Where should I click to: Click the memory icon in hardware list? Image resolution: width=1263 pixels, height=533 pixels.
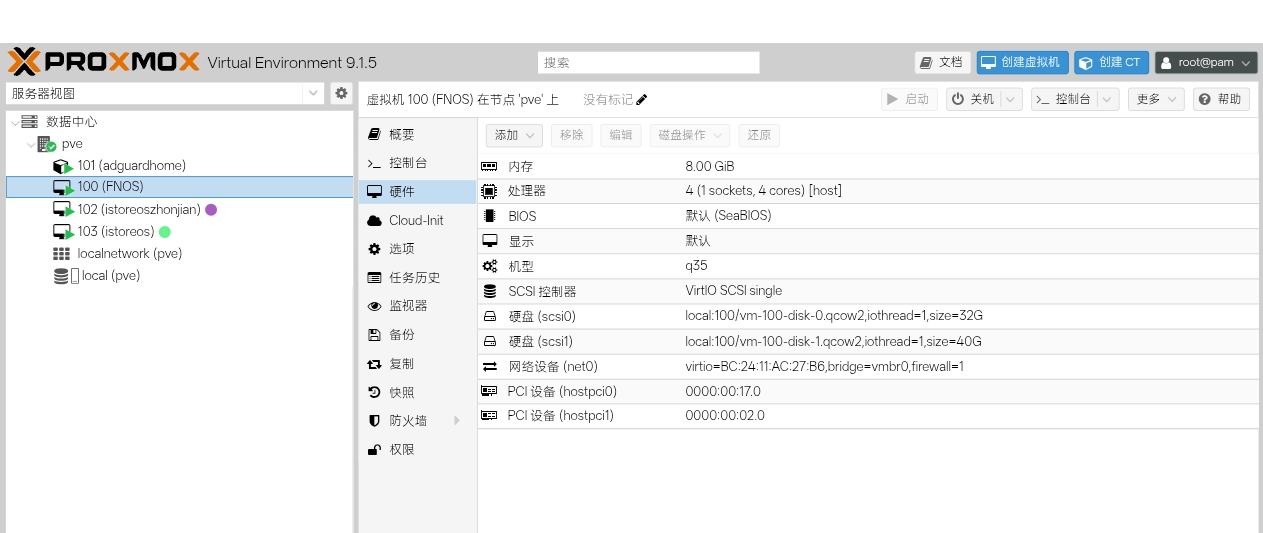(489, 166)
